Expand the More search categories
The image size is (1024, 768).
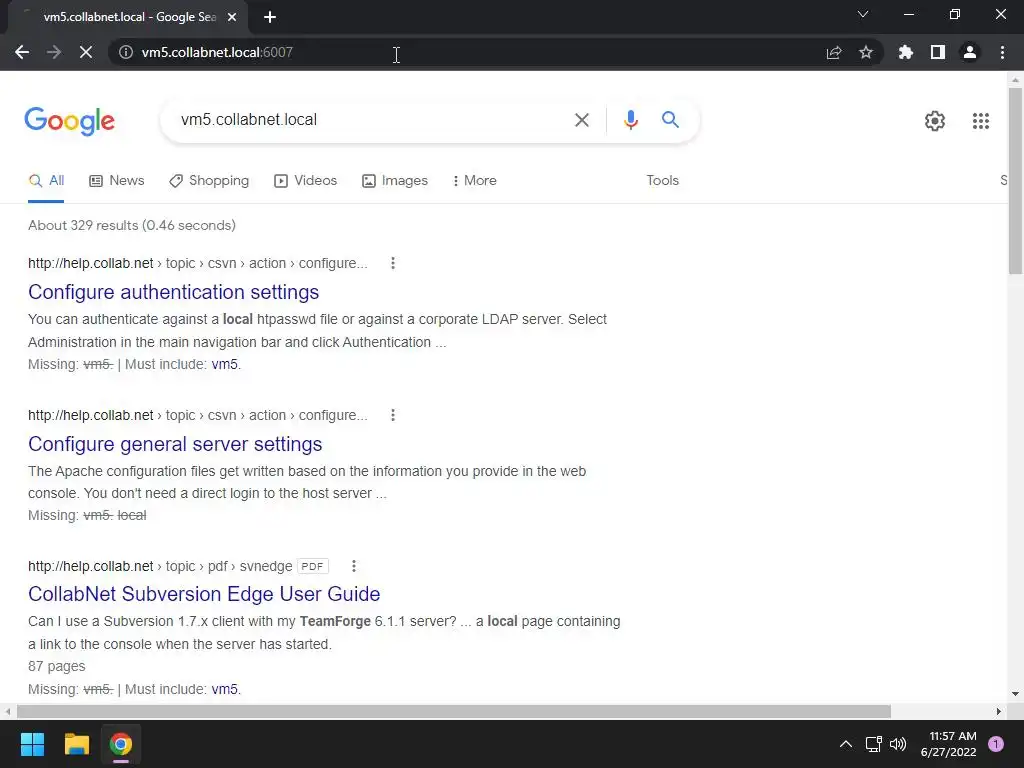474,180
